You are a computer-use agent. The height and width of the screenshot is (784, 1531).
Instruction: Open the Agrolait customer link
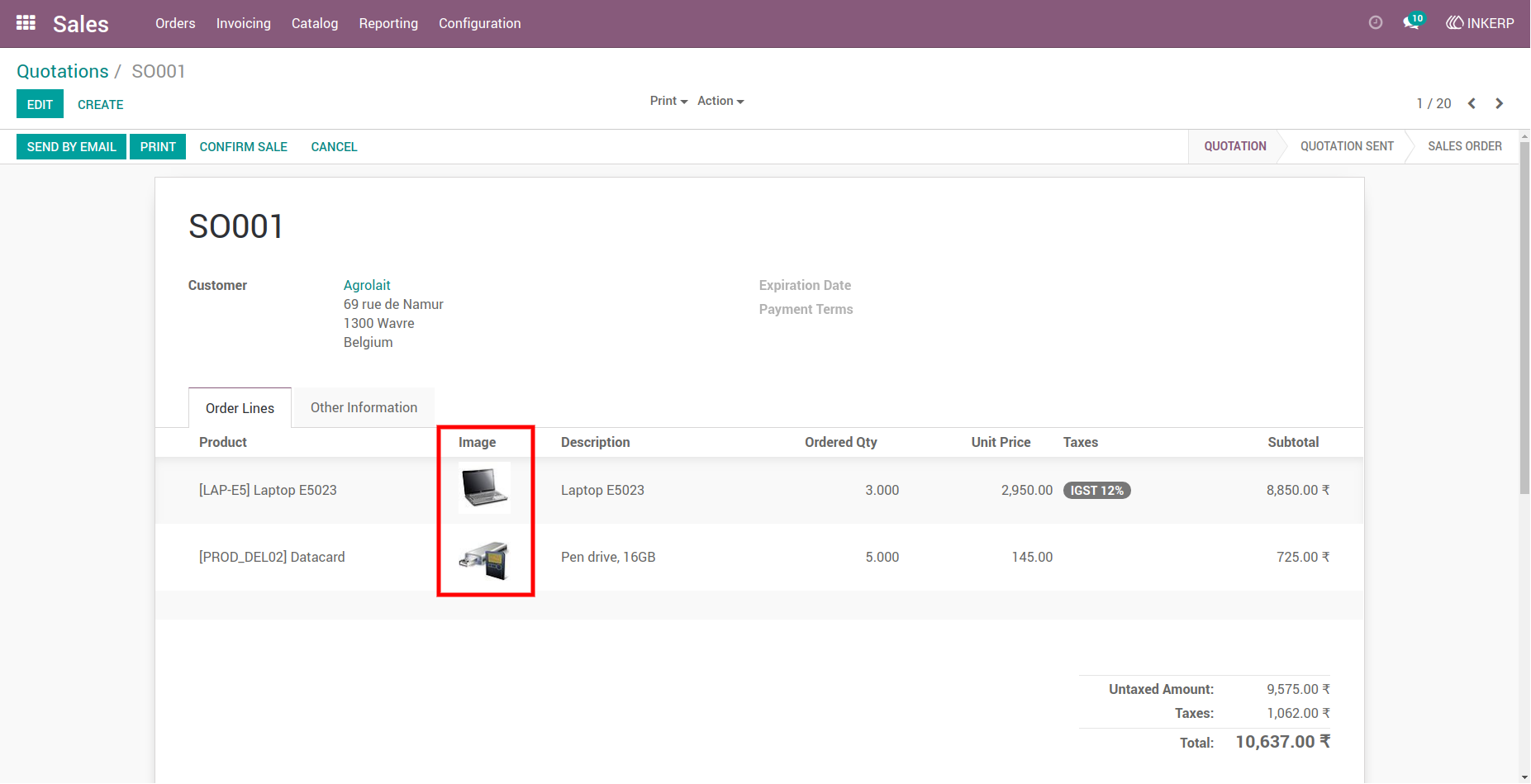coord(367,285)
